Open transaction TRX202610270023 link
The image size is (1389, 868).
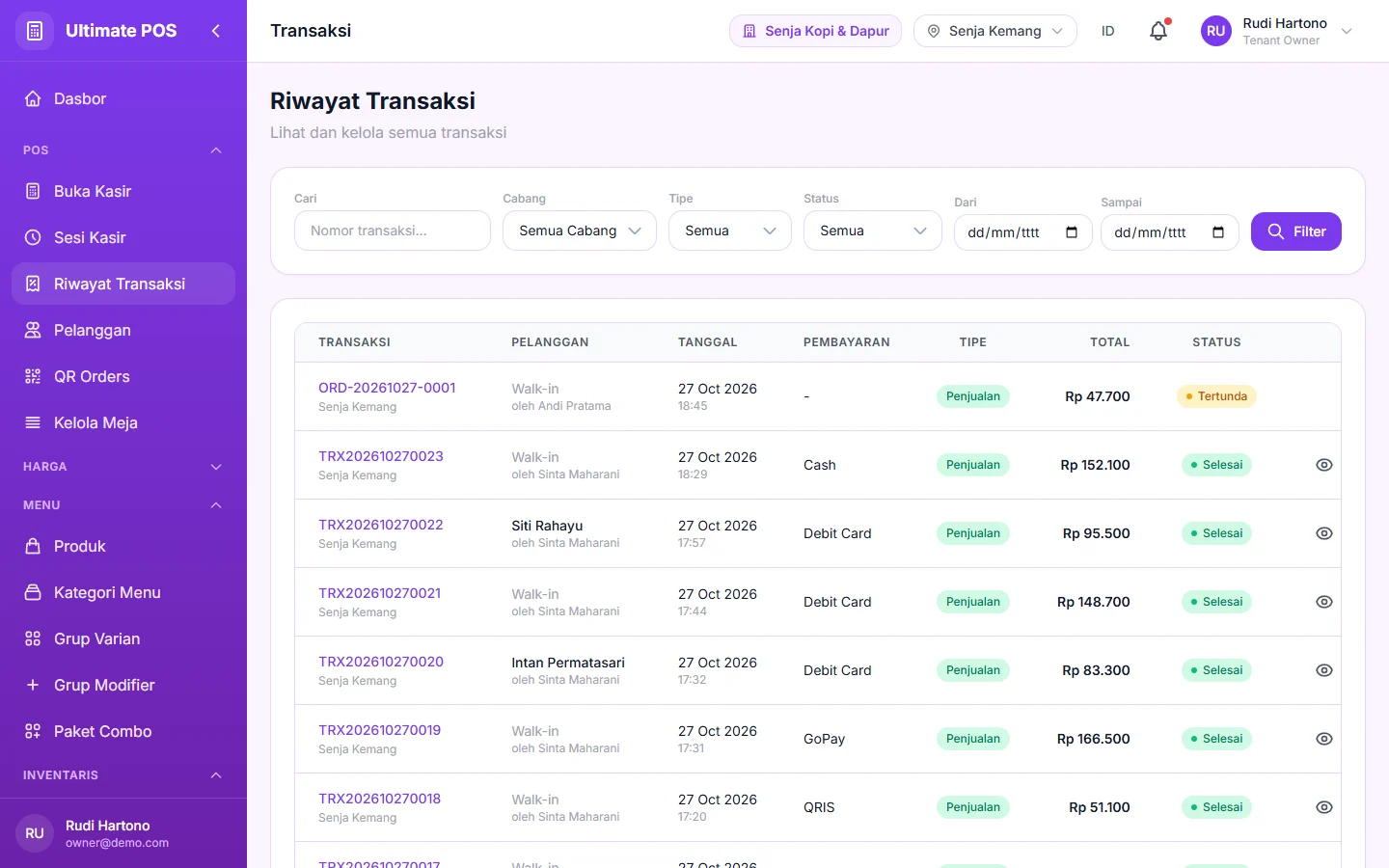pyautogui.click(x=381, y=456)
